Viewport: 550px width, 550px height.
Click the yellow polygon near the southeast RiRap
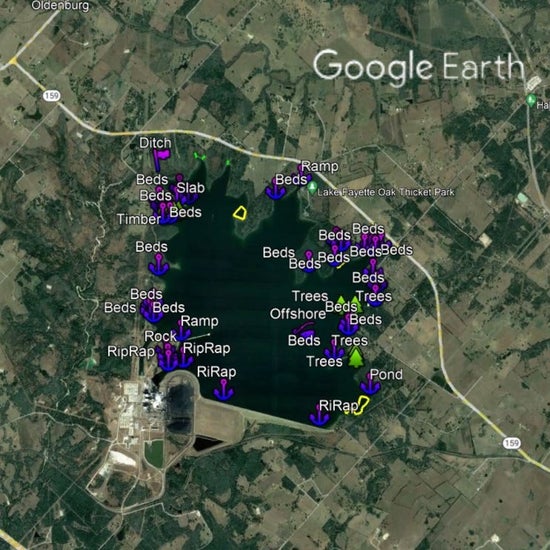360,406
